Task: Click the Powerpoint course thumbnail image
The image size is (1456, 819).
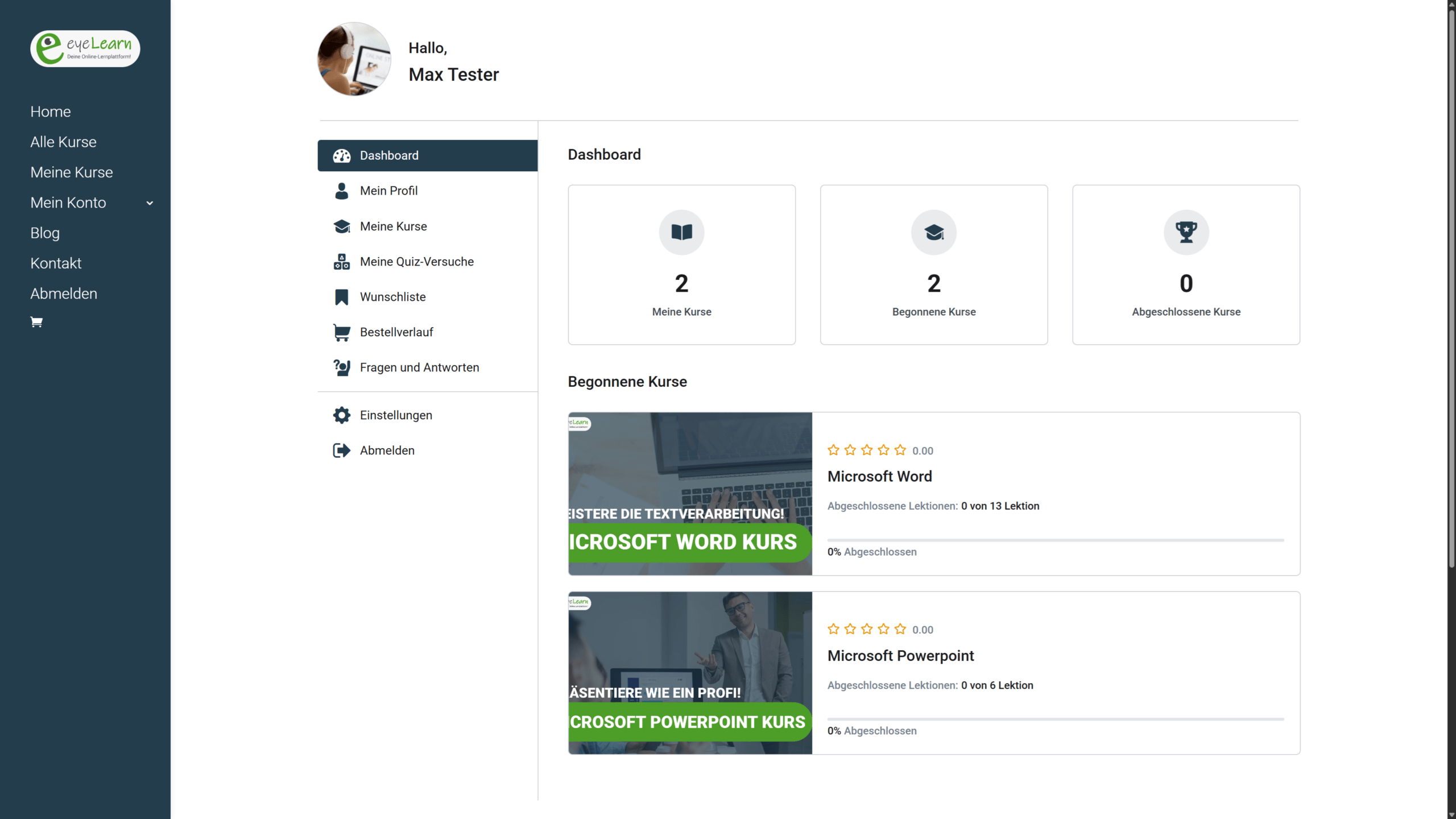Action: click(690, 673)
